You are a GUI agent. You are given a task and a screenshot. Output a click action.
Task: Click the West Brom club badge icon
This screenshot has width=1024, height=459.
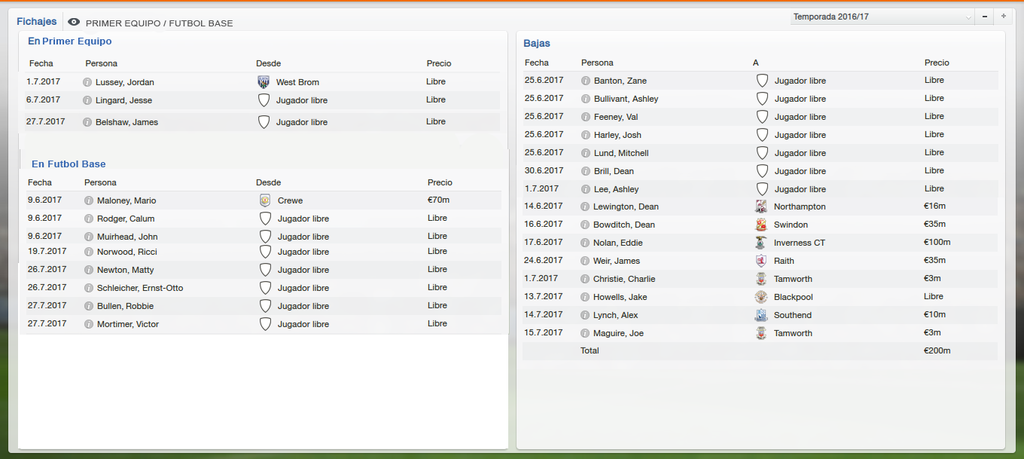pyautogui.click(x=263, y=82)
